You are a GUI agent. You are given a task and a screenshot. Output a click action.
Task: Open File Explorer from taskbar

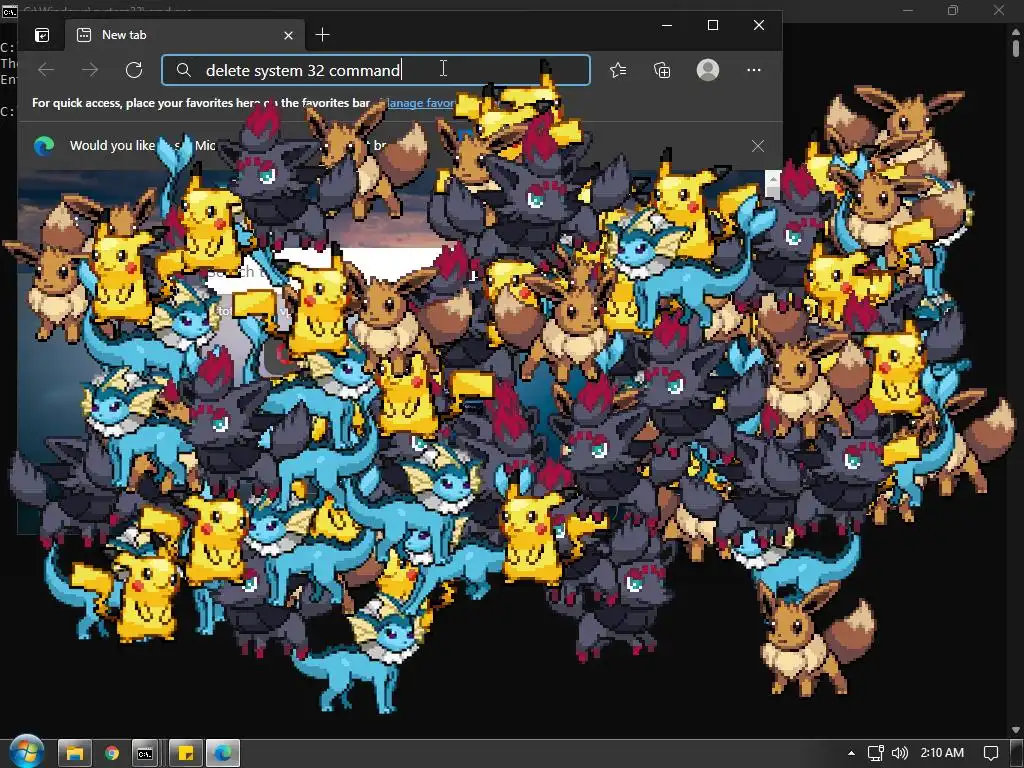pos(74,753)
